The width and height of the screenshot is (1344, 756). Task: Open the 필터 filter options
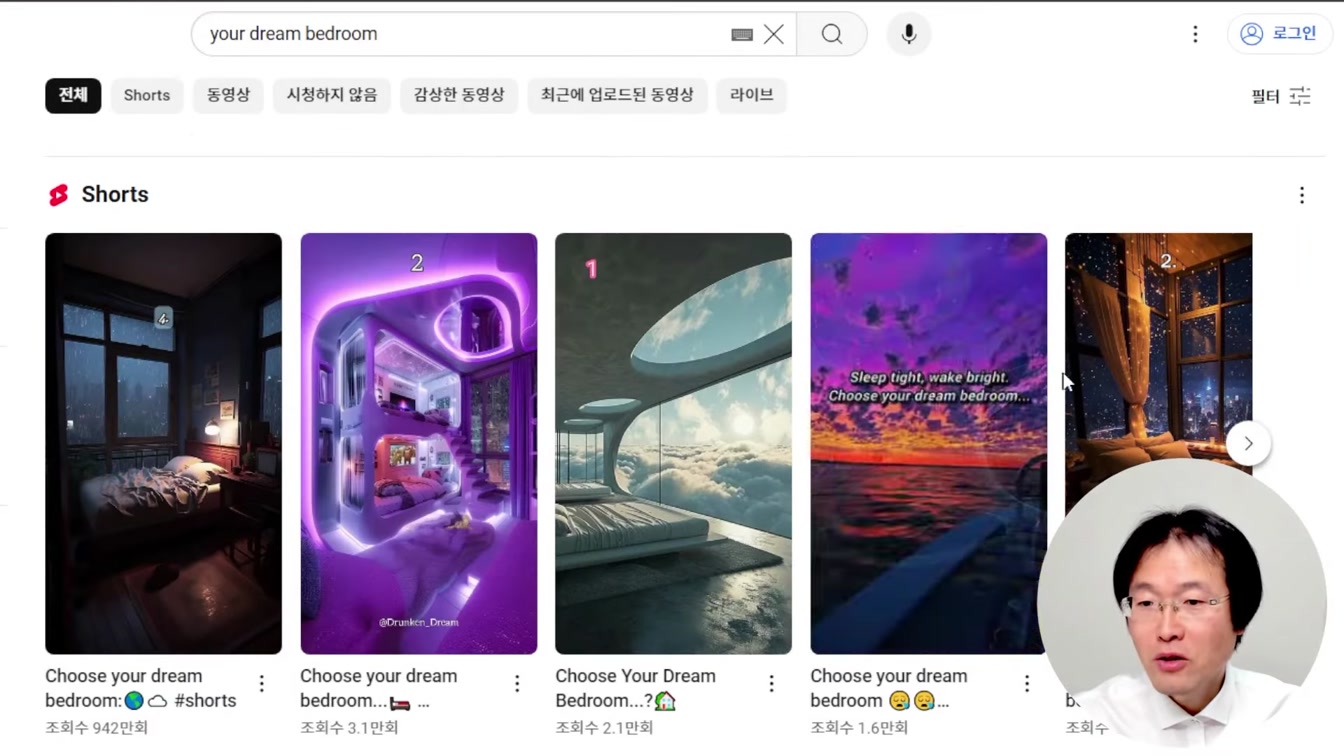click(1281, 96)
